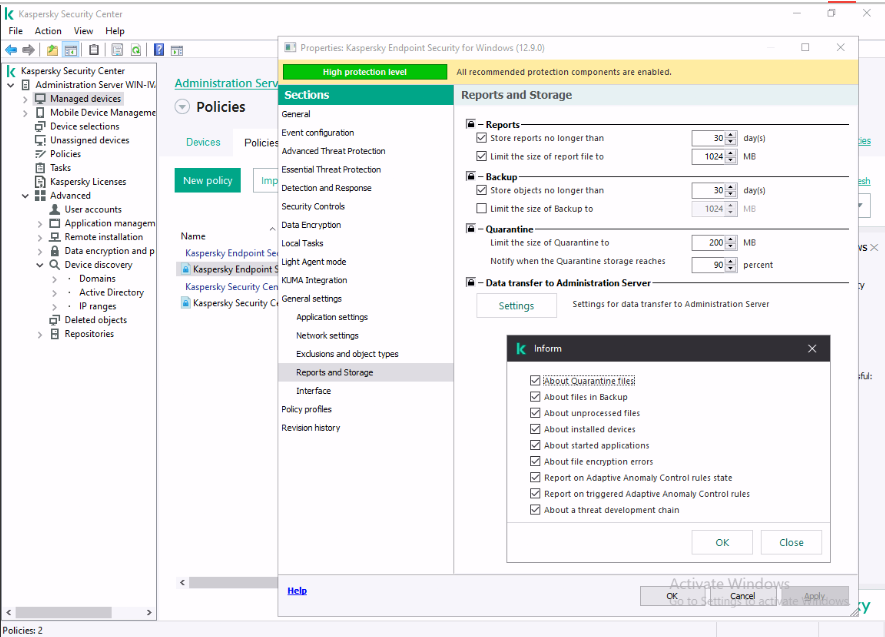Image resolution: width=885 pixels, height=637 pixels.
Task: Uncheck About unprocessed files
Action: 535,413
